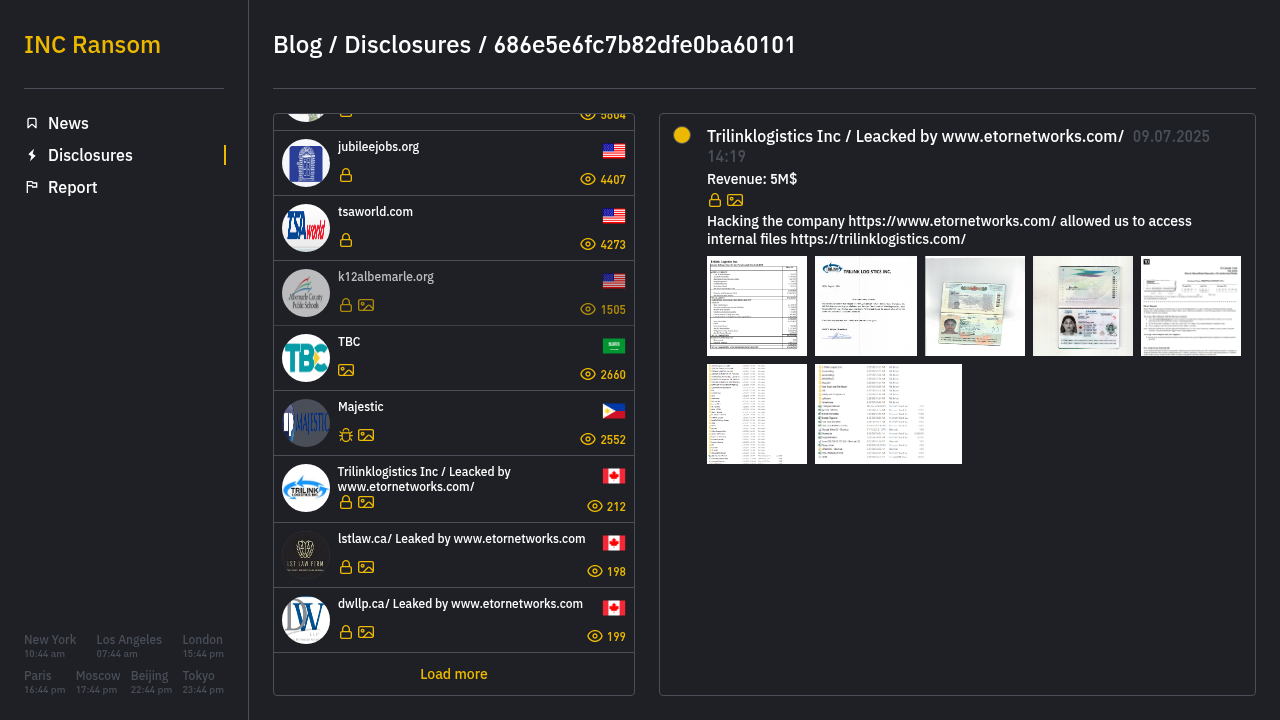This screenshot has width=1280, height=720.
Task: Open the News menu item
Action: pyautogui.click(x=68, y=123)
